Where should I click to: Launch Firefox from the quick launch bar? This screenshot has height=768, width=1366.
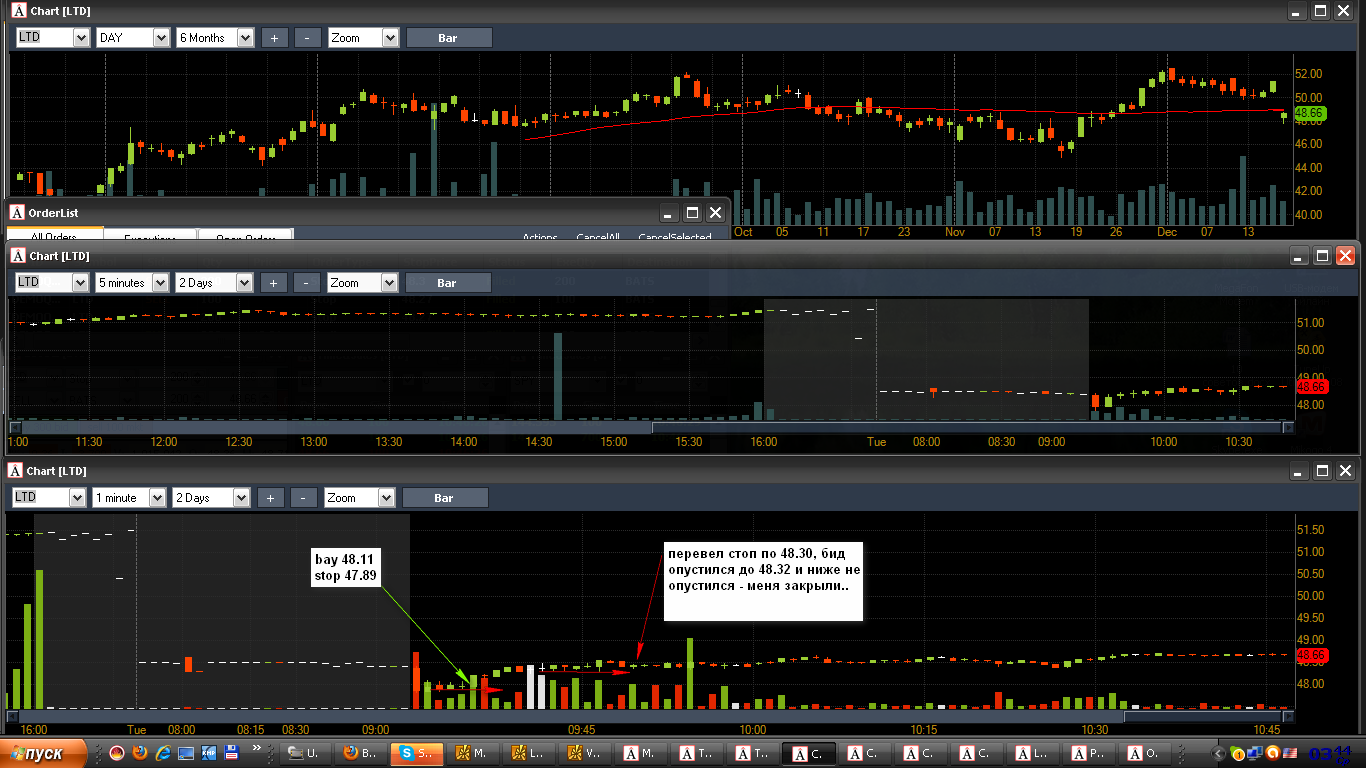[x=139, y=752]
